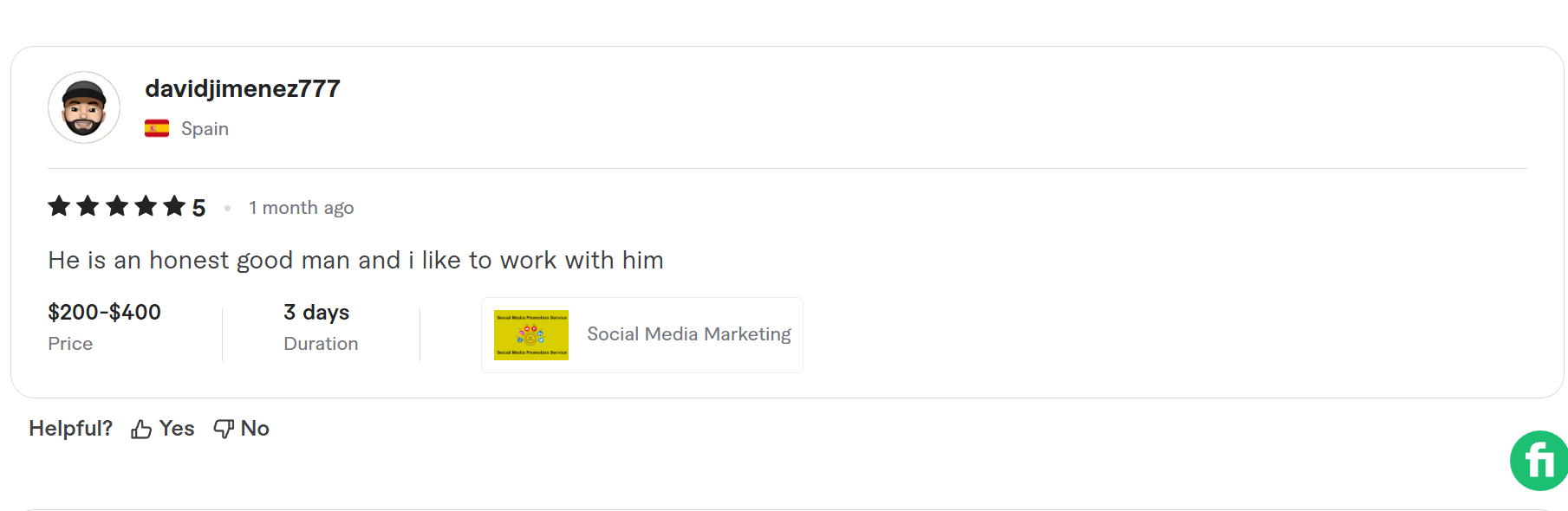Image resolution: width=1568 pixels, height=511 pixels.
Task: Click the middle star of the rating row
Action: (x=116, y=206)
